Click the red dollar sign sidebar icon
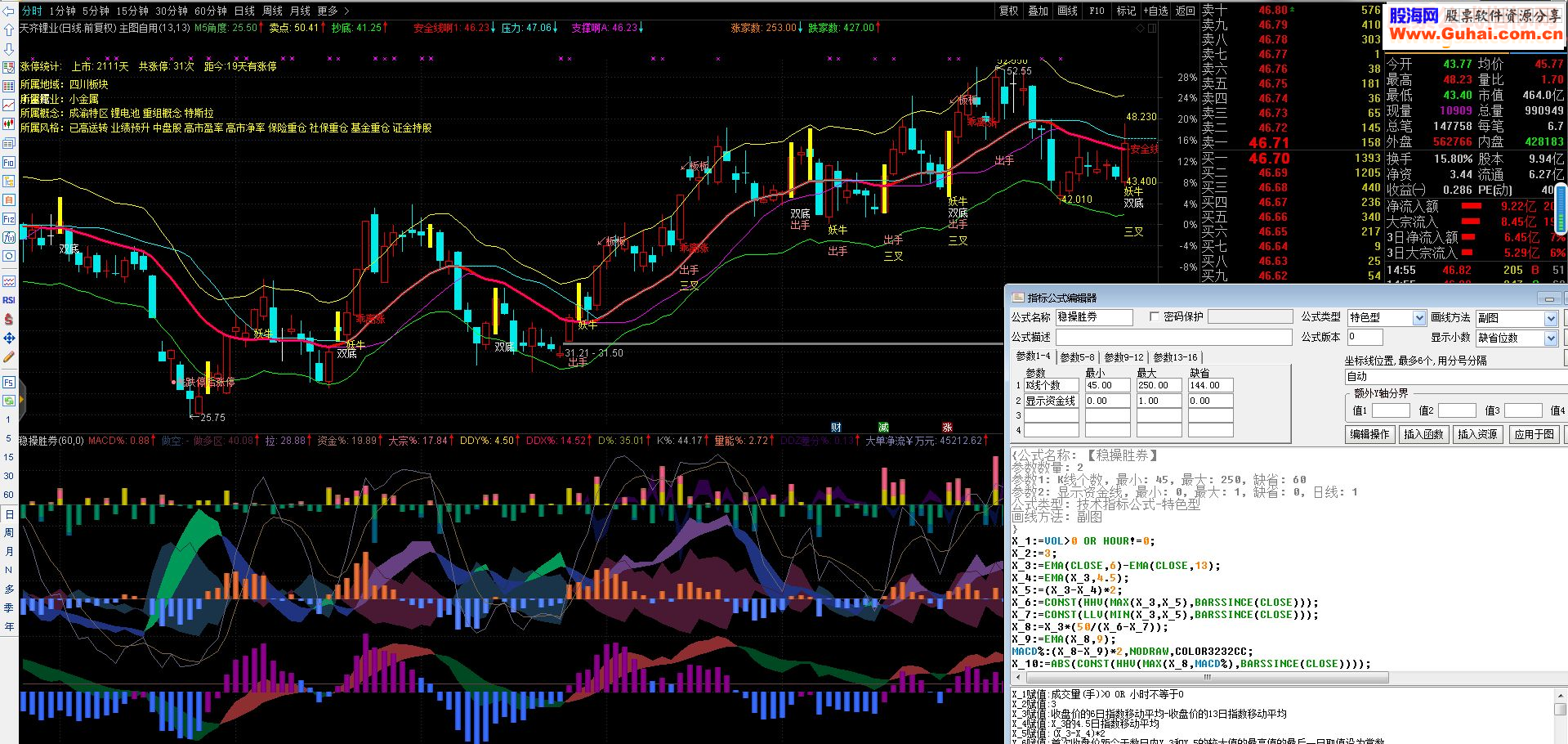Image resolution: width=1568 pixels, height=744 pixels. (x=9, y=320)
